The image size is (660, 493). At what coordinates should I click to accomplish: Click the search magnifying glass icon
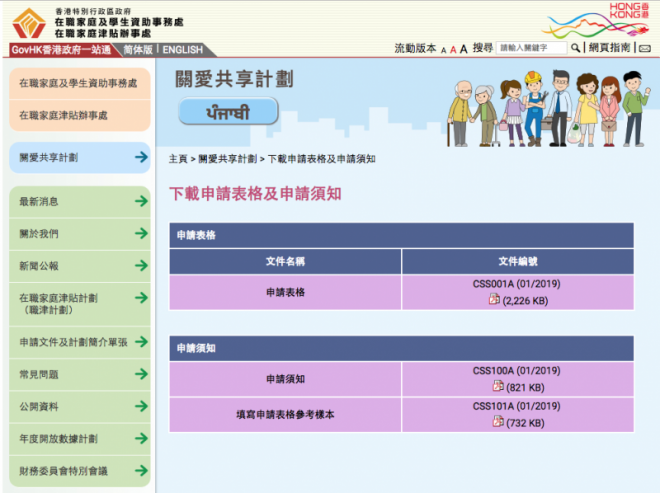tap(575, 48)
